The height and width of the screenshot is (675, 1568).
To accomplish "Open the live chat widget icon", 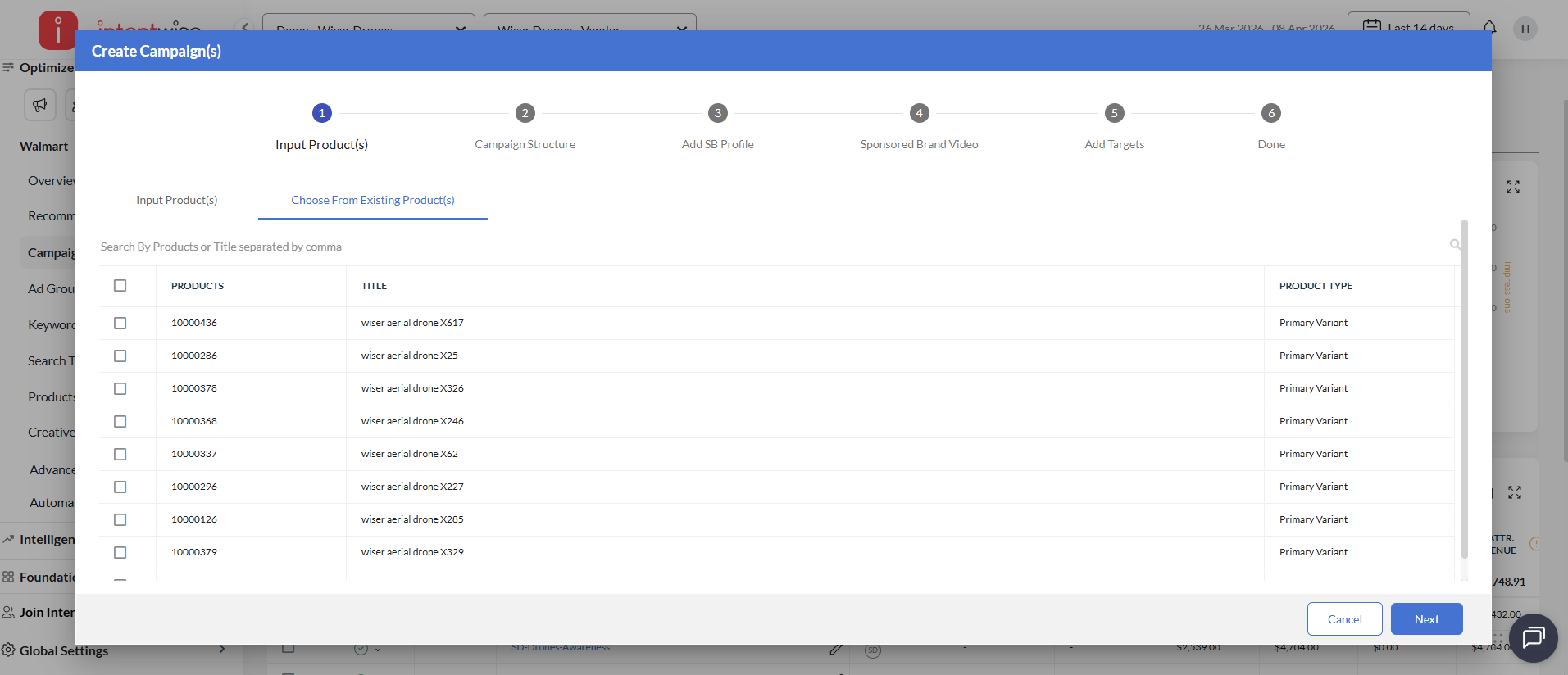I will (1532, 637).
